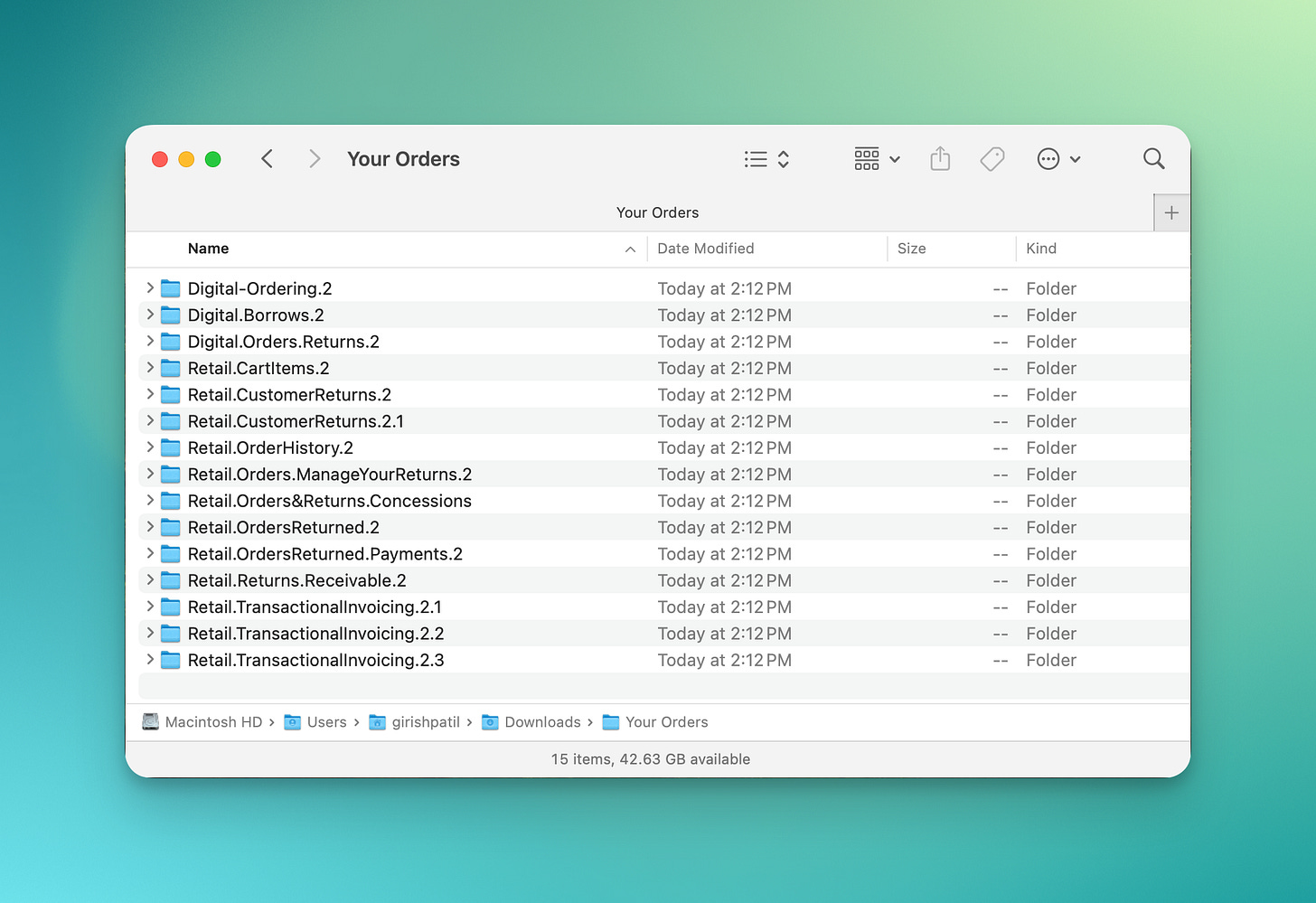This screenshot has width=1316, height=903.
Task: Expand the Digital.Orders.Returns.2 folder
Action: (150, 342)
